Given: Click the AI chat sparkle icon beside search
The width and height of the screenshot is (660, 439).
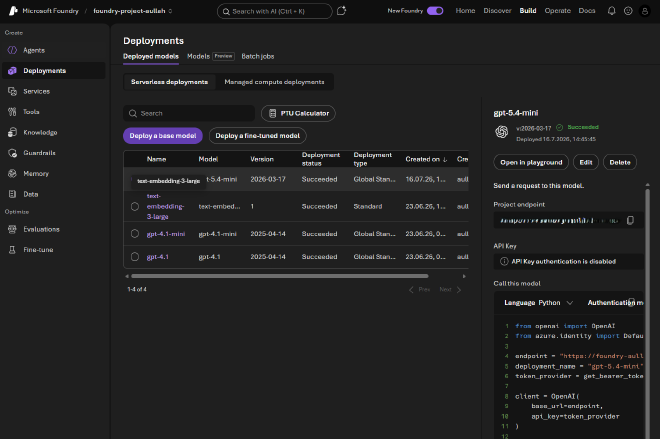Looking at the screenshot, I should coord(341,11).
